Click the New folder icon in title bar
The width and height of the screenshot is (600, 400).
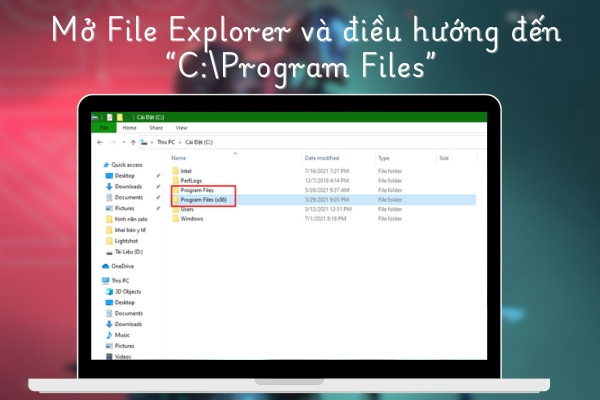point(120,117)
